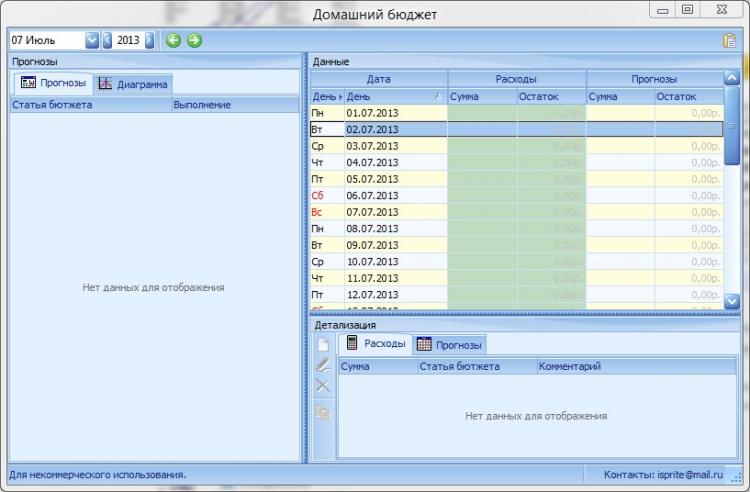Click the clipboard icon in the top toolbar

[730, 41]
